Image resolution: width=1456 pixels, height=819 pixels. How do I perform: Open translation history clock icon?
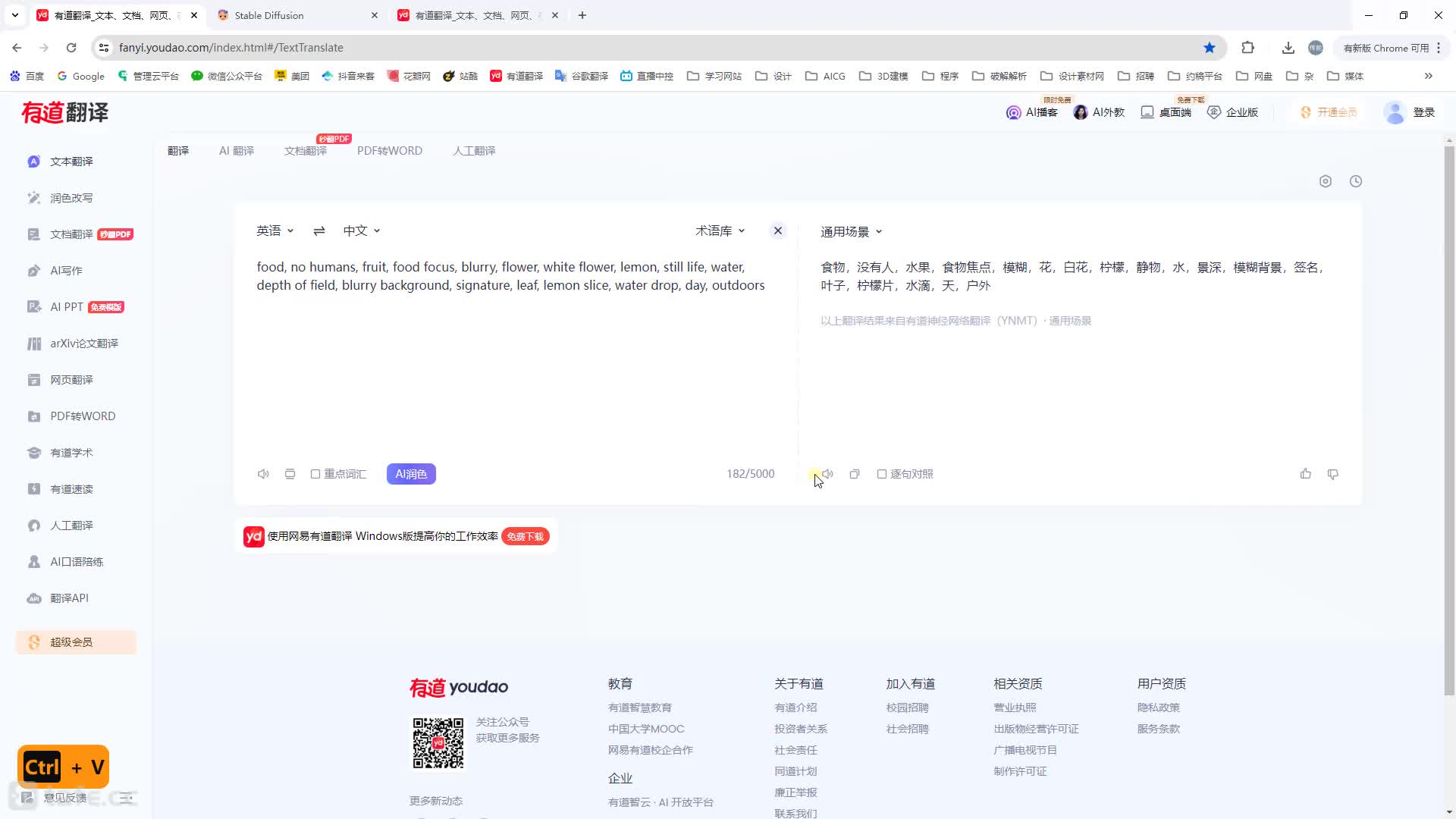pyautogui.click(x=1356, y=181)
